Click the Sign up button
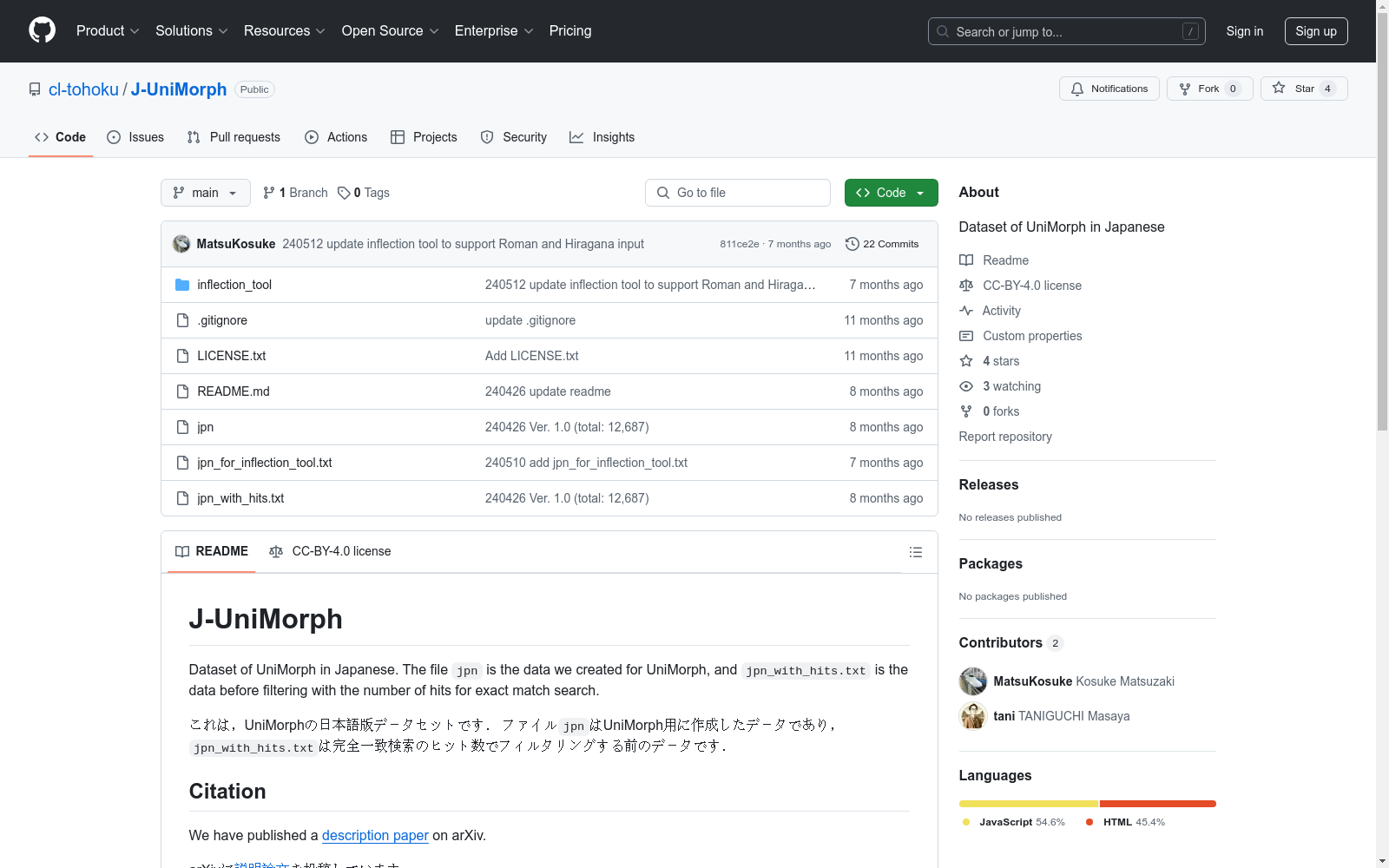 (x=1316, y=31)
